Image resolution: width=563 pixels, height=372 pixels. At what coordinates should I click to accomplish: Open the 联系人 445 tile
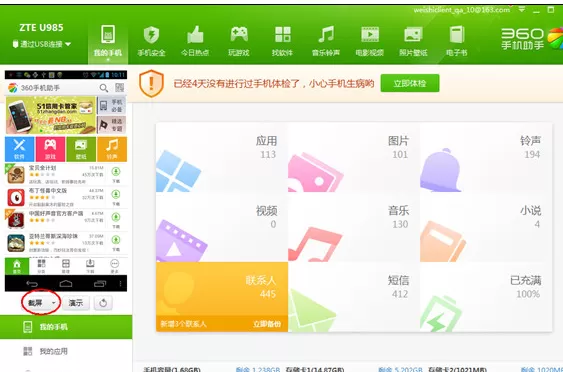[x=222, y=297]
